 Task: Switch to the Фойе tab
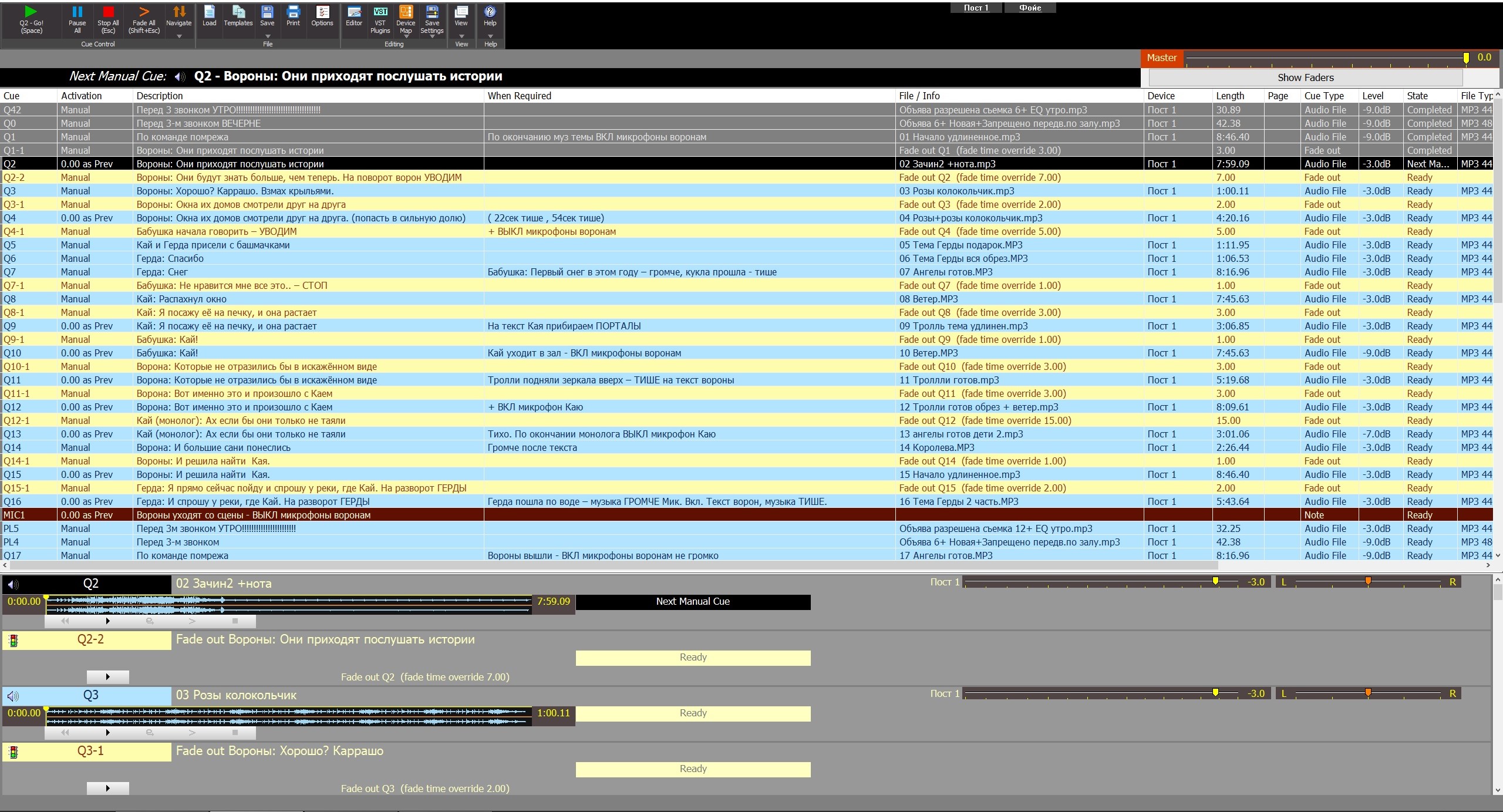(x=1030, y=8)
